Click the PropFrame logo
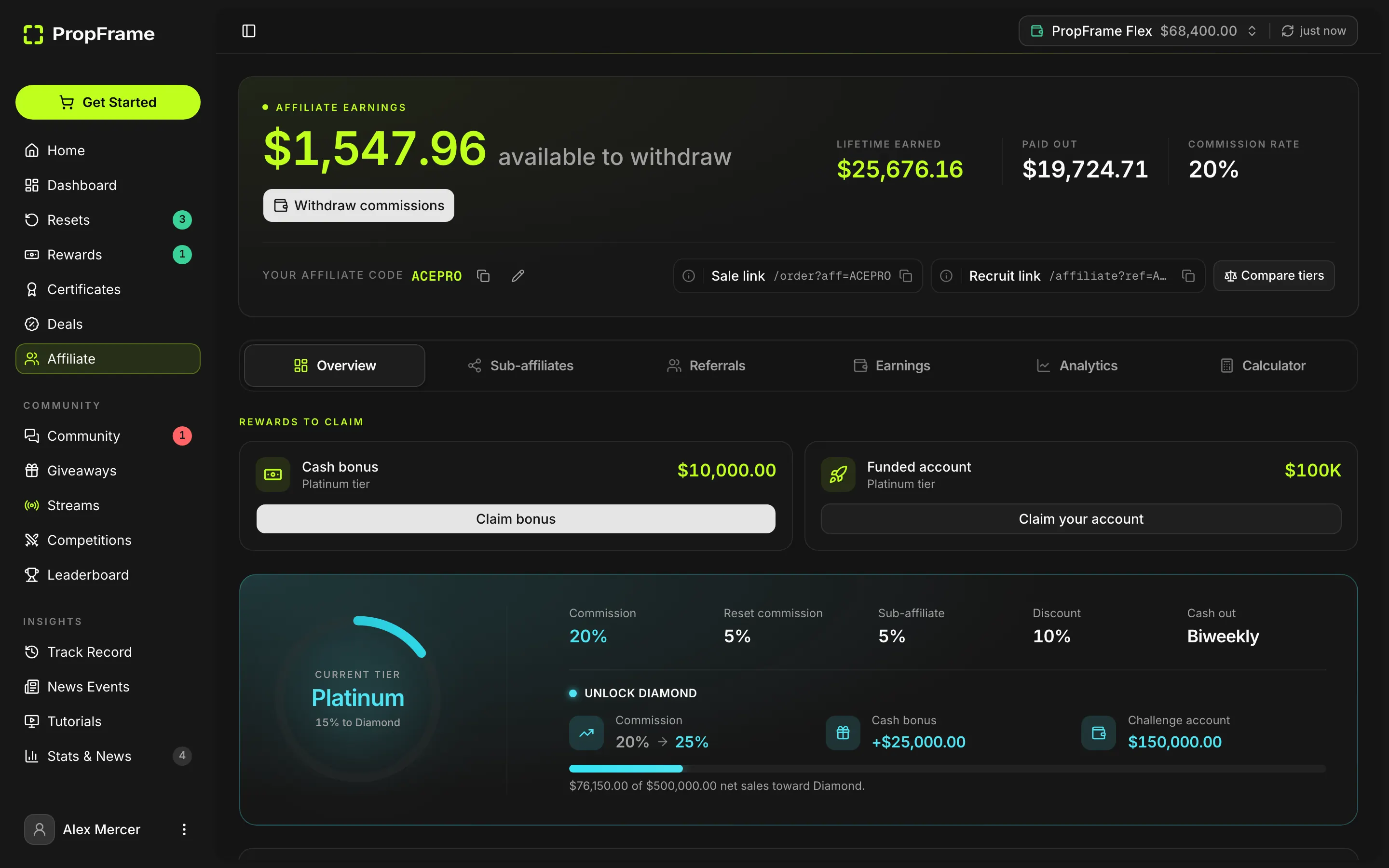1389x868 pixels. pos(89,34)
